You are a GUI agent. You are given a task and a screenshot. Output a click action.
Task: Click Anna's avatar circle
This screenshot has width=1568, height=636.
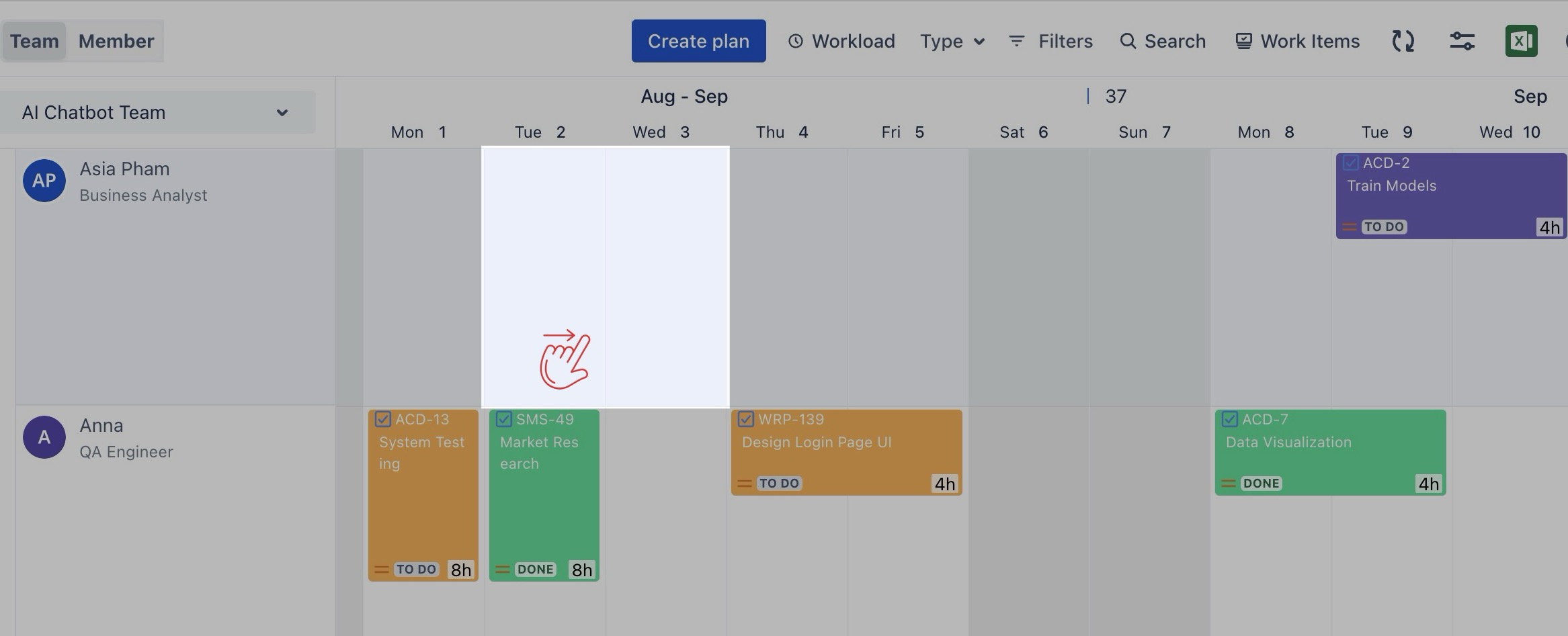(x=44, y=437)
